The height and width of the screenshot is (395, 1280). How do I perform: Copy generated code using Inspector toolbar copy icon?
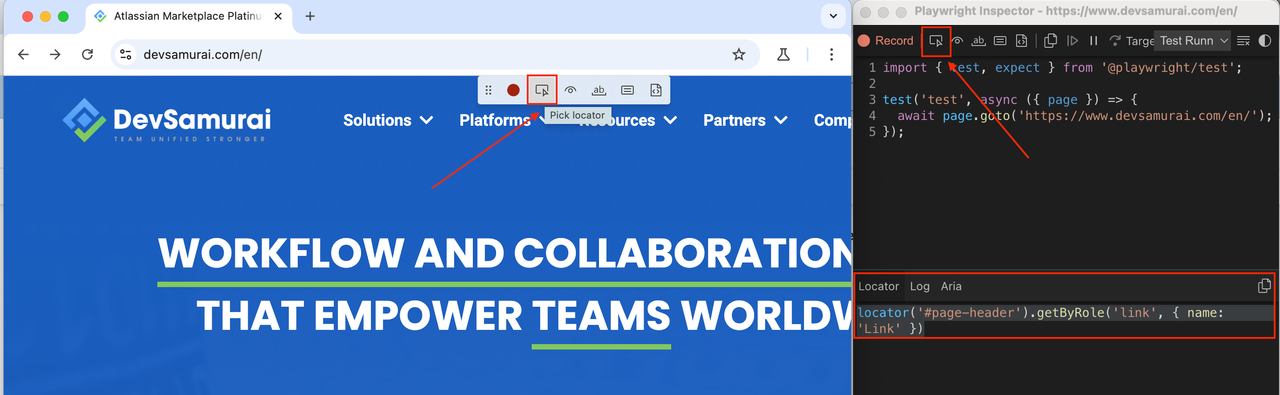pos(1051,41)
